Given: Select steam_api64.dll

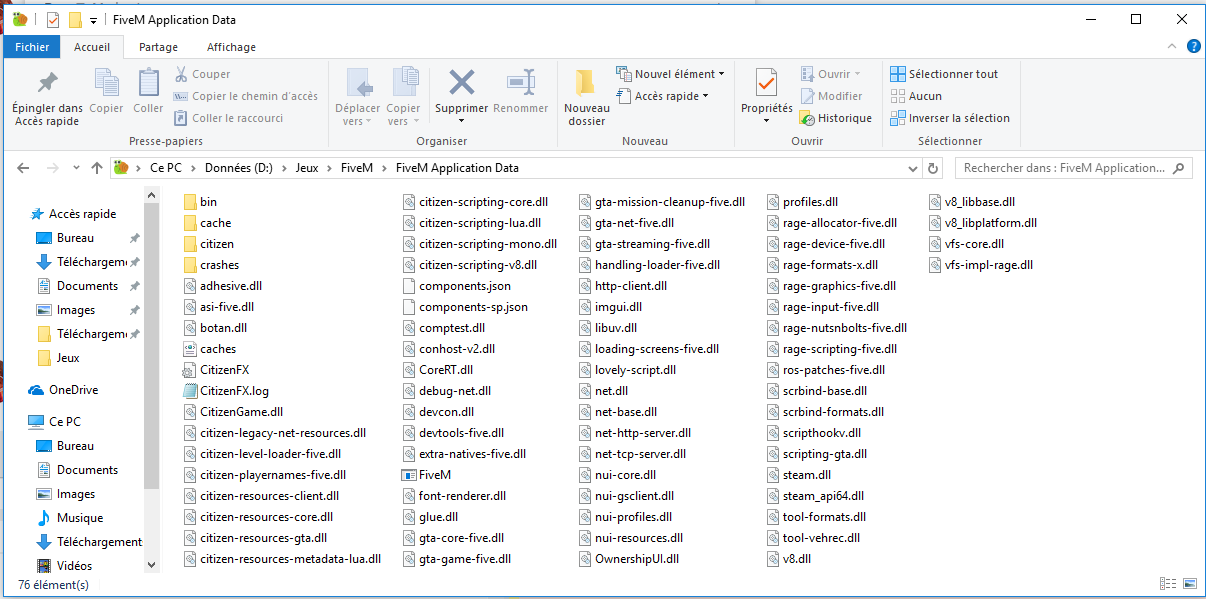Looking at the screenshot, I should [815, 496].
